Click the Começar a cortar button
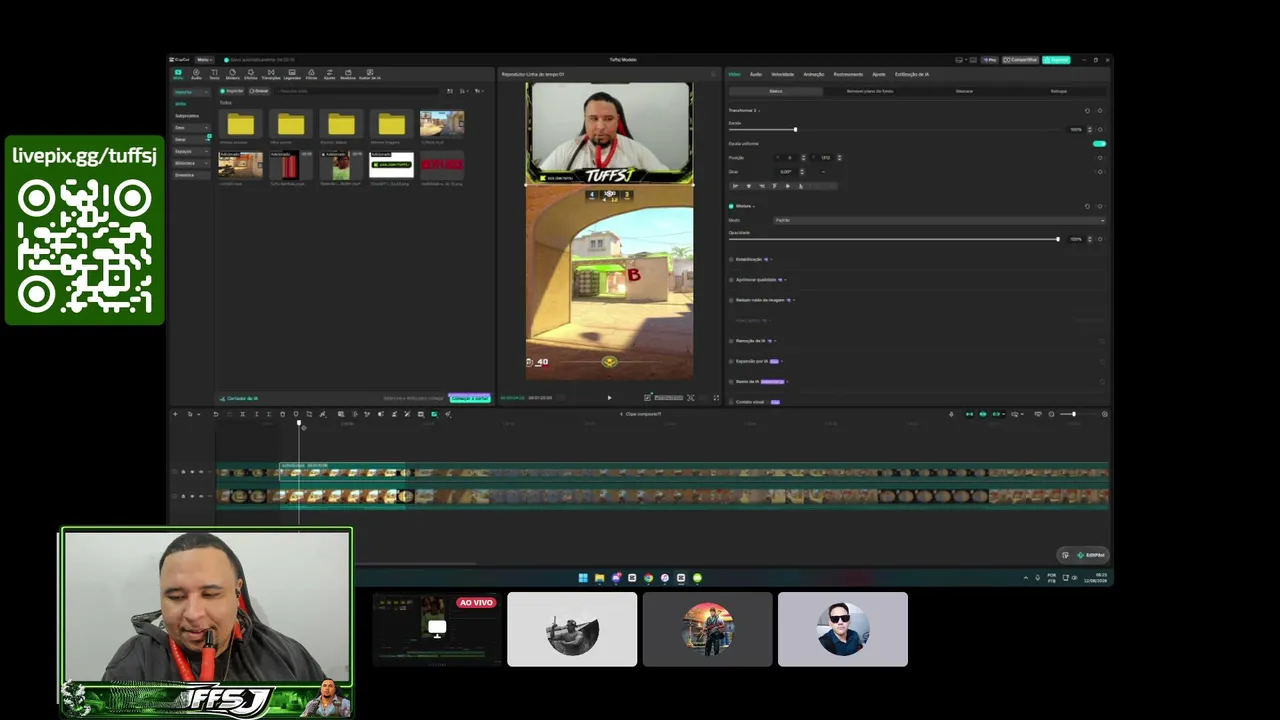The width and height of the screenshot is (1280, 720). pos(469,398)
